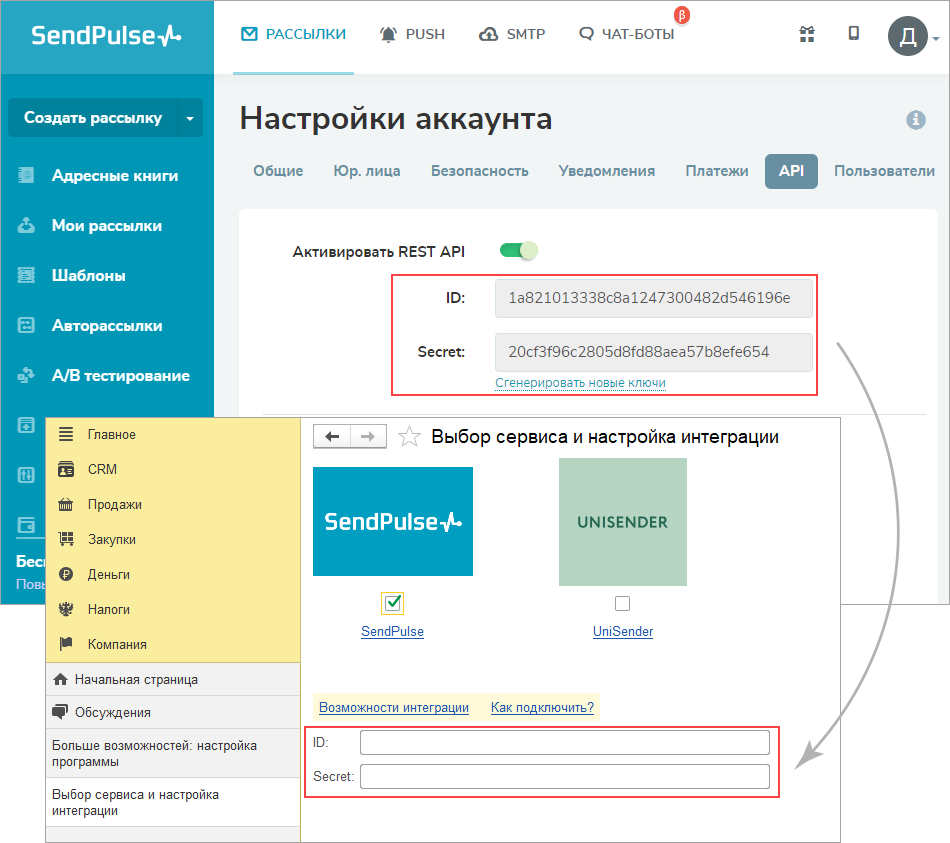Click the Обсуждения chat icon
The image size is (950, 843).
pos(60,712)
